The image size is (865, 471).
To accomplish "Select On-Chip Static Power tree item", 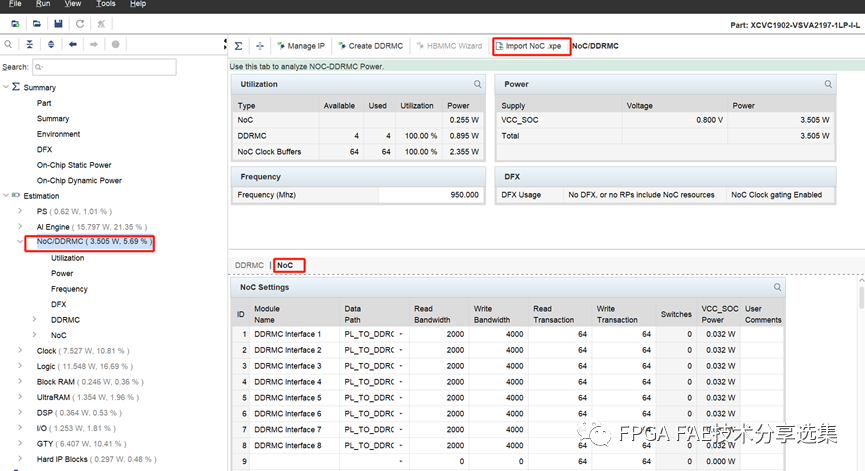I will point(75,165).
